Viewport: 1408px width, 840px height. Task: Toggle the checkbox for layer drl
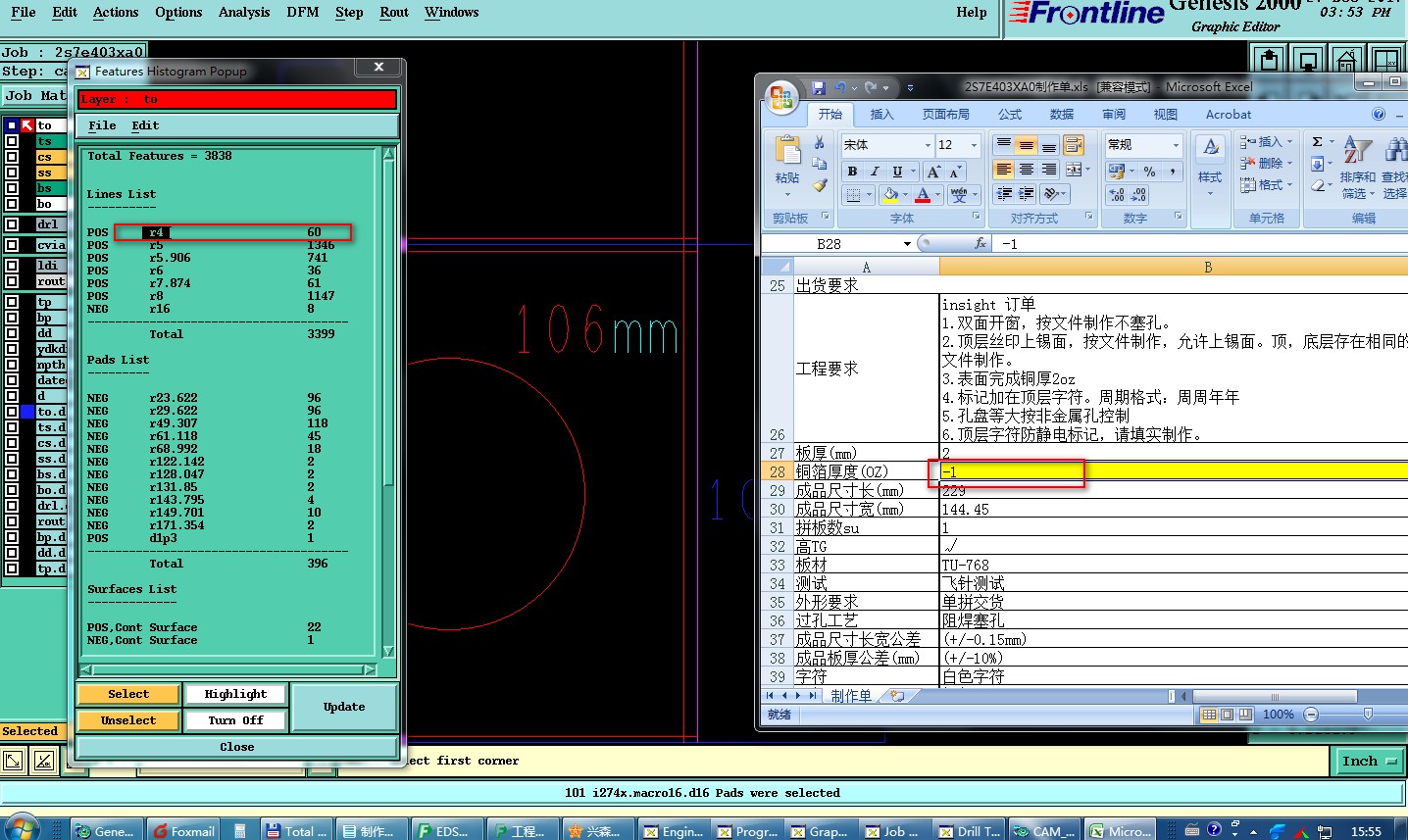pos(12,224)
